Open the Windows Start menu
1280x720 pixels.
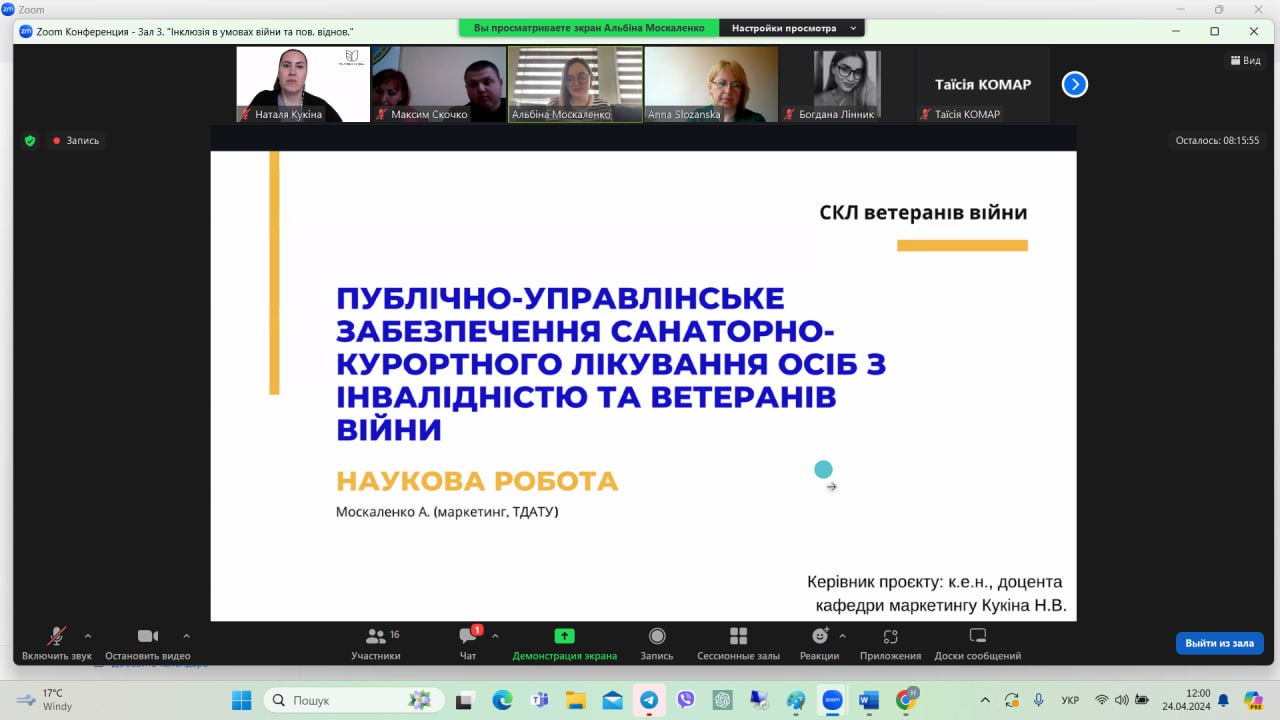point(242,700)
